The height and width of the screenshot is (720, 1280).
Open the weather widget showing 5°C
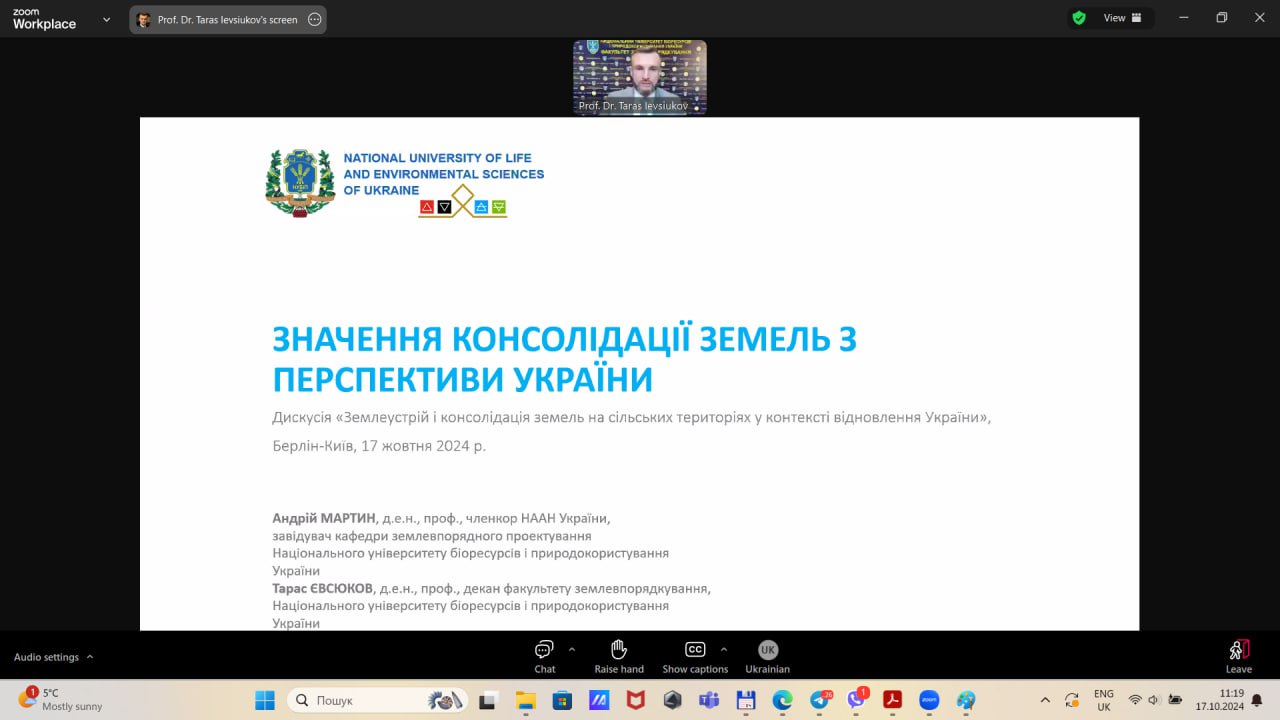click(x=60, y=700)
